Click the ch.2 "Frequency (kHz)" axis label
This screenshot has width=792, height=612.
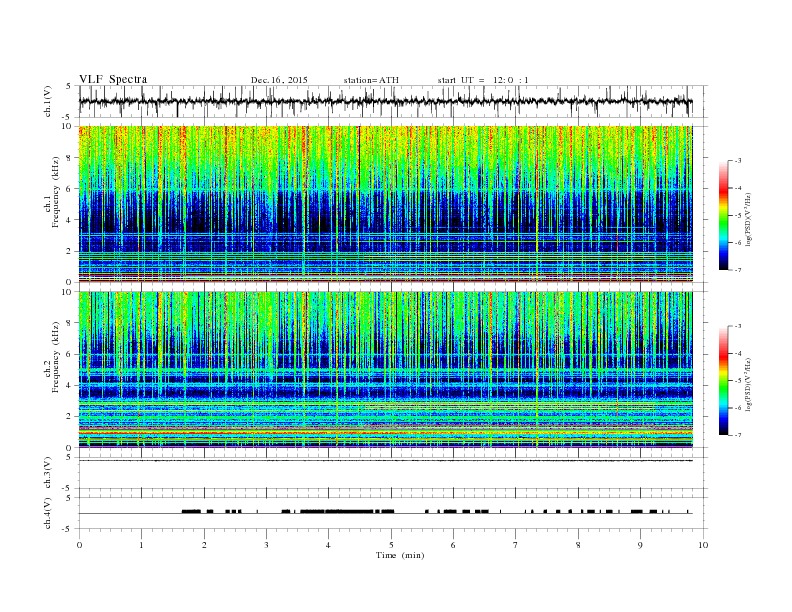[56, 358]
